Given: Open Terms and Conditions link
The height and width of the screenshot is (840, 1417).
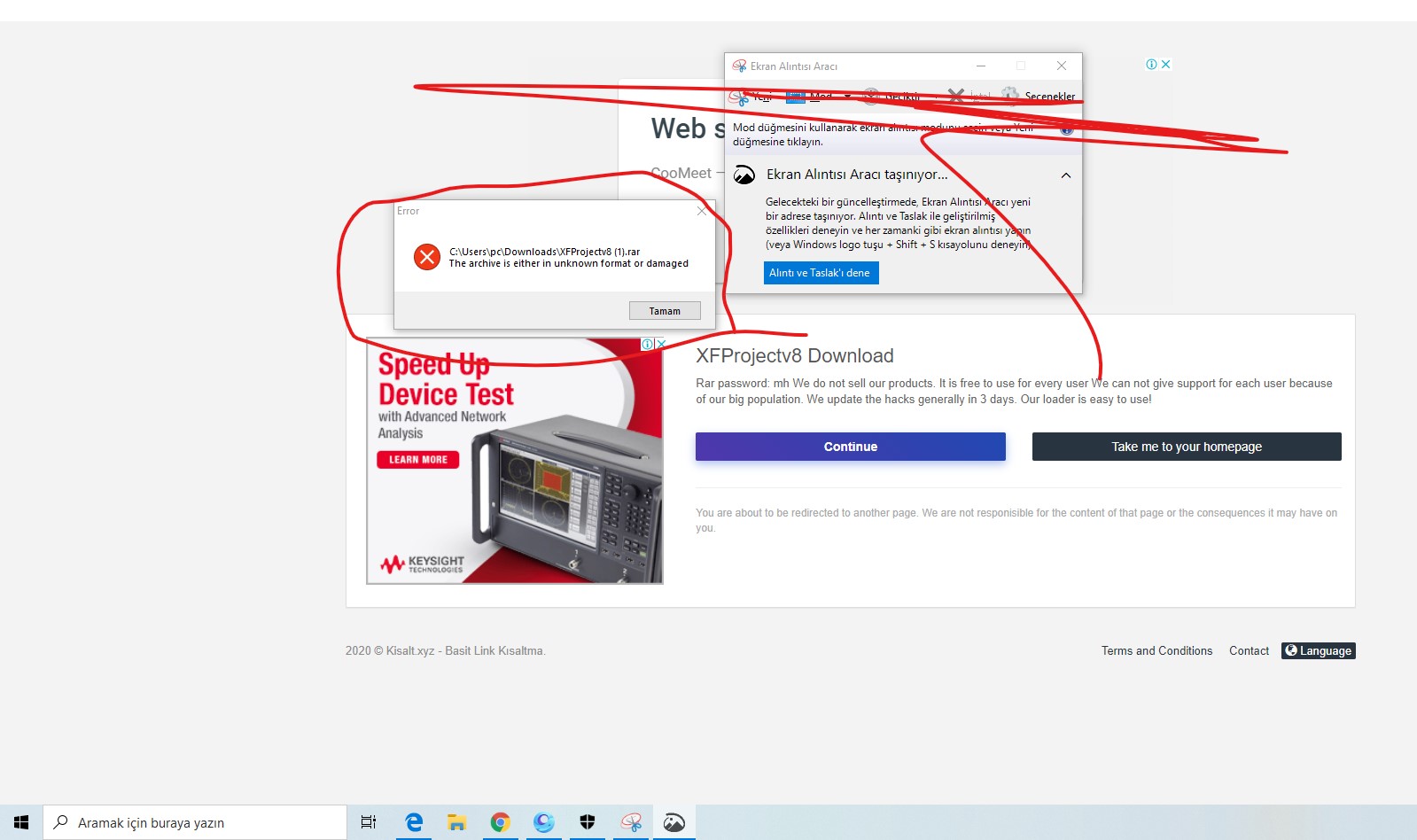Looking at the screenshot, I should 1156,651.
